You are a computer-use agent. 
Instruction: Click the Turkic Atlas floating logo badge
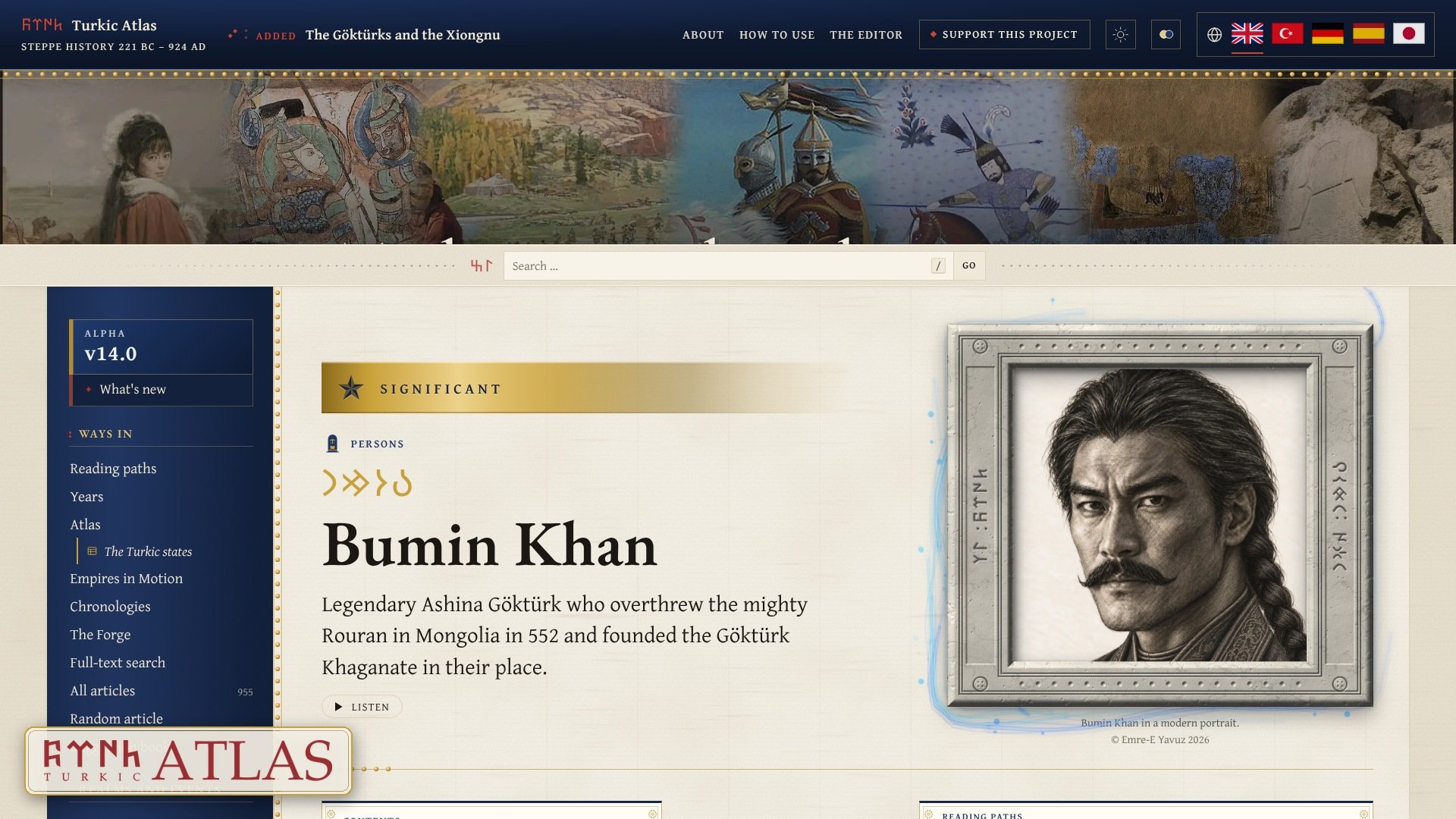tap(188, 761)
